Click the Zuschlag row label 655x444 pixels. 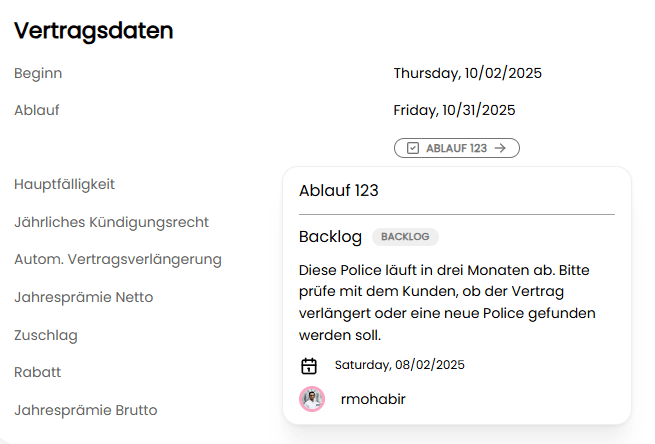(x=46, y=335)
